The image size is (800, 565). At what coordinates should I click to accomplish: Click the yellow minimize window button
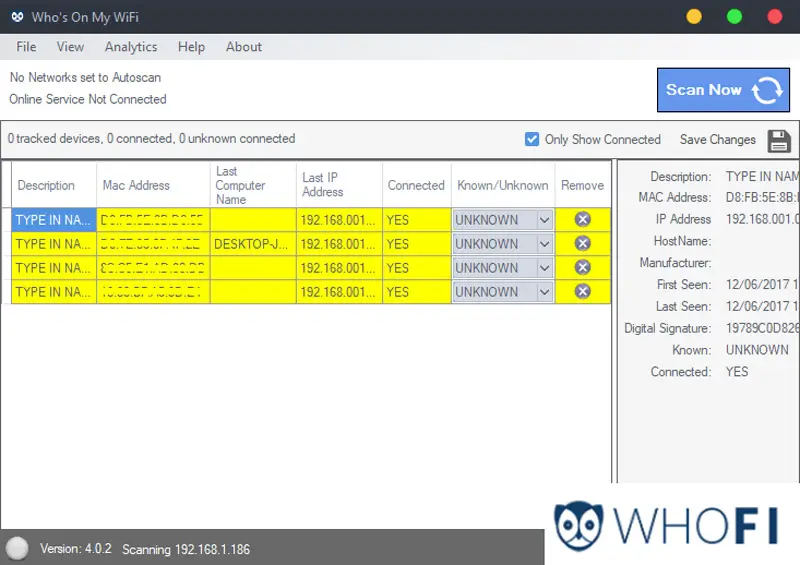(x=693, y=17)
